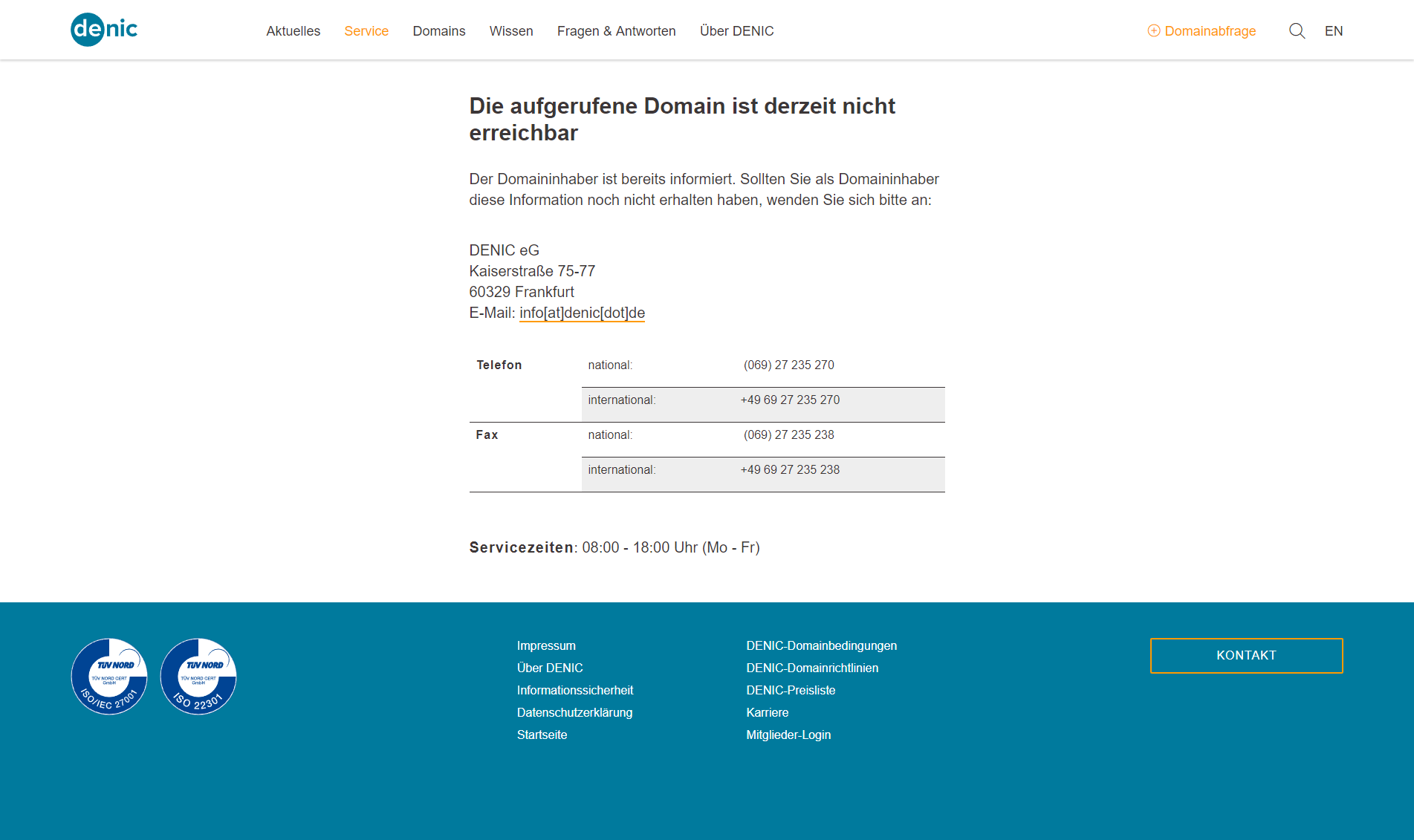Open the Über DENIC header menu
1414x840 pixels.
point(736,30)
